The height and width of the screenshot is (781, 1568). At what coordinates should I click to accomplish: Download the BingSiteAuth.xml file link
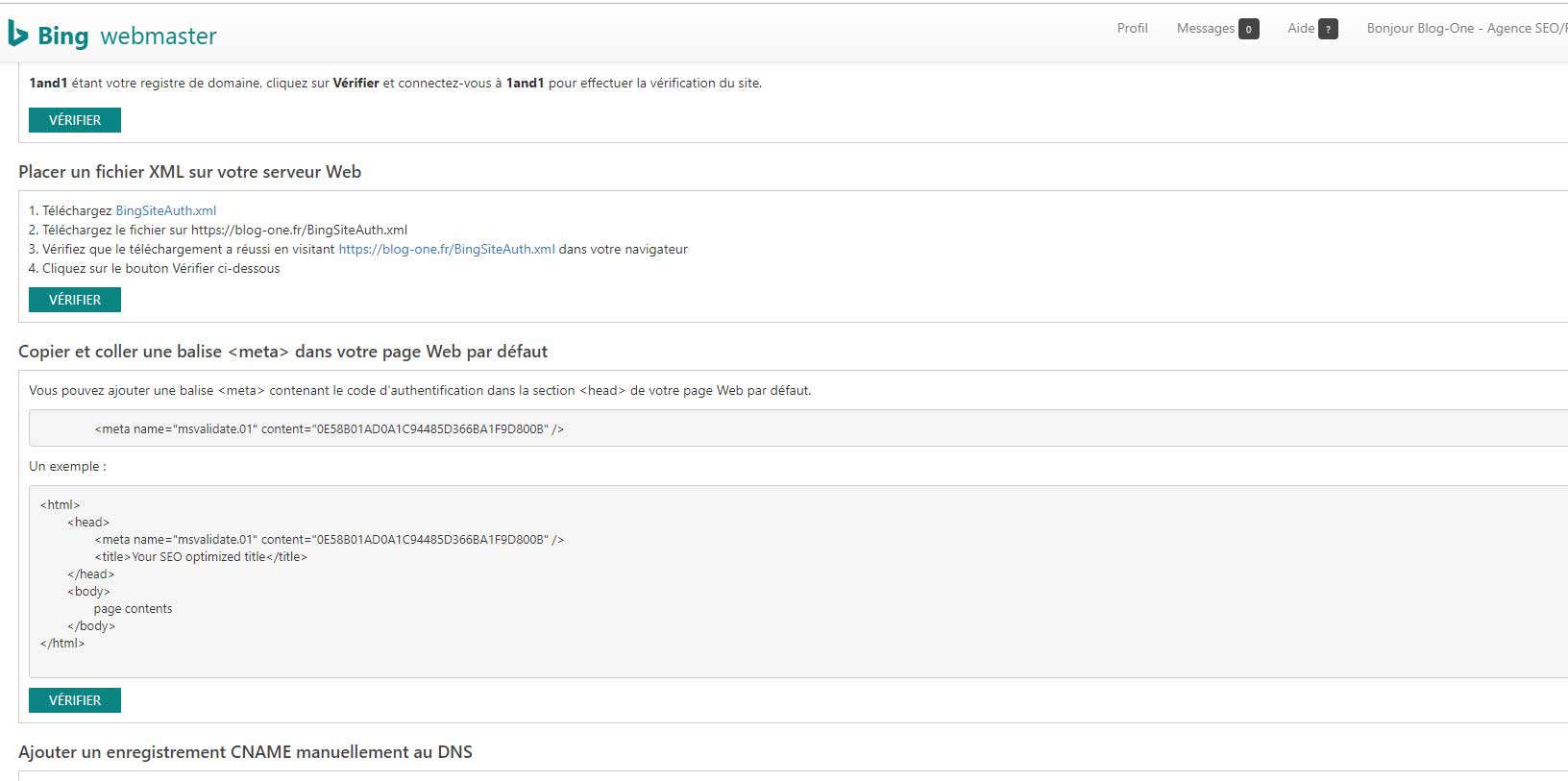(x=165, y=210)
